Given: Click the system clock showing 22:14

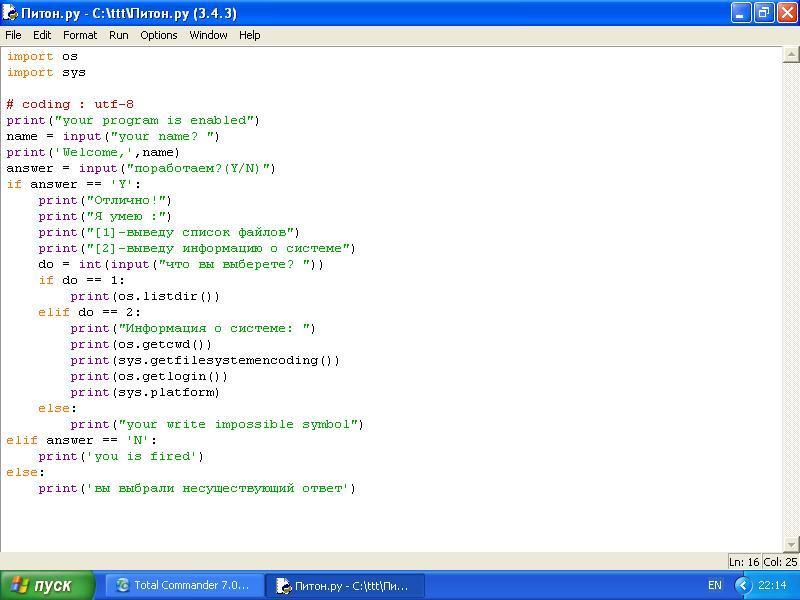Looking at the screenshot, I should click(772, 585).
